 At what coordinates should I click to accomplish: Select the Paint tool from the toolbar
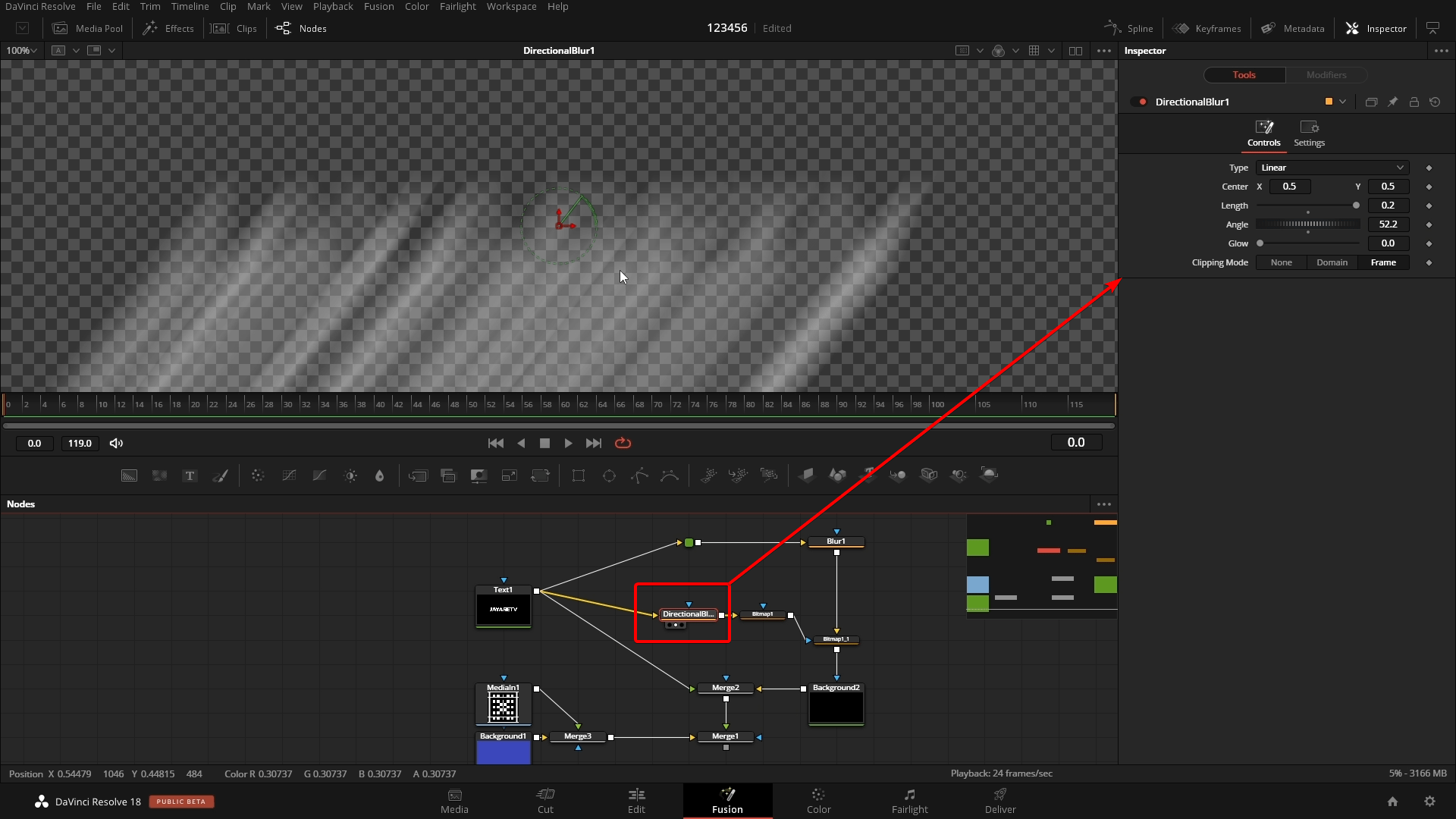pyautogui.click(x=221, y=475)
